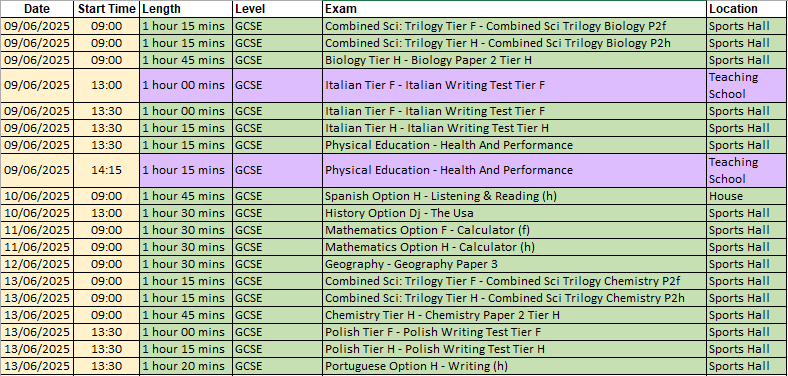Click the 12/06/2025 date cell
Screen dimensions: 788x376
point(37,264)
